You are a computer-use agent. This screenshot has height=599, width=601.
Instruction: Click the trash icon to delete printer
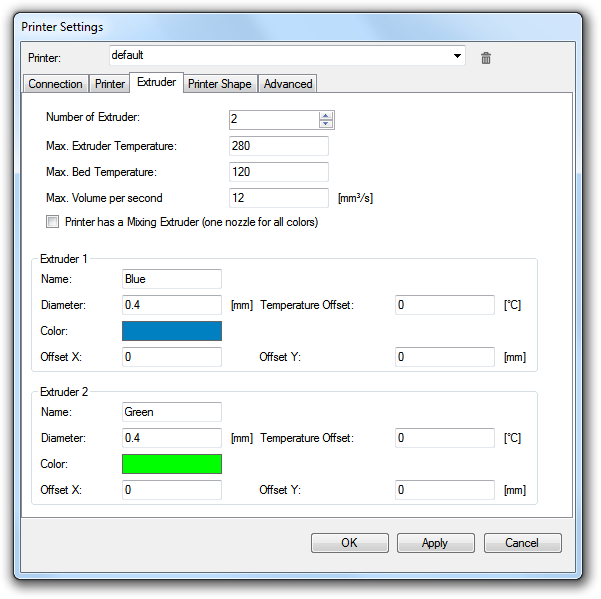pyautogui.click(x=486, y=58)
